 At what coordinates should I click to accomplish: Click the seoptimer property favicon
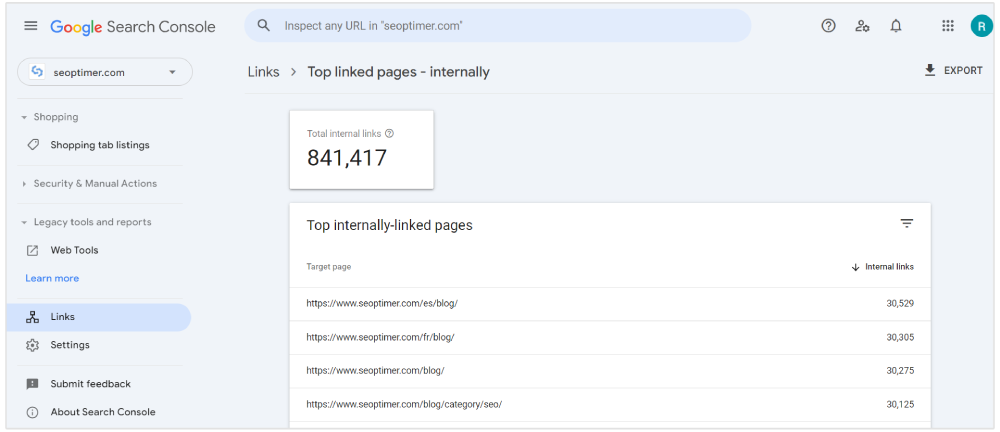tap(37, 72)
